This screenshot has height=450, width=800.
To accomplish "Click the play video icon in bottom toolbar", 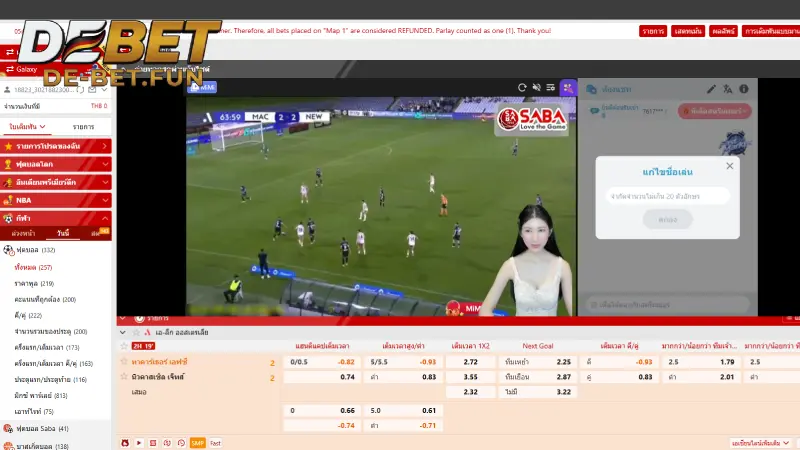I will point(139,443).
